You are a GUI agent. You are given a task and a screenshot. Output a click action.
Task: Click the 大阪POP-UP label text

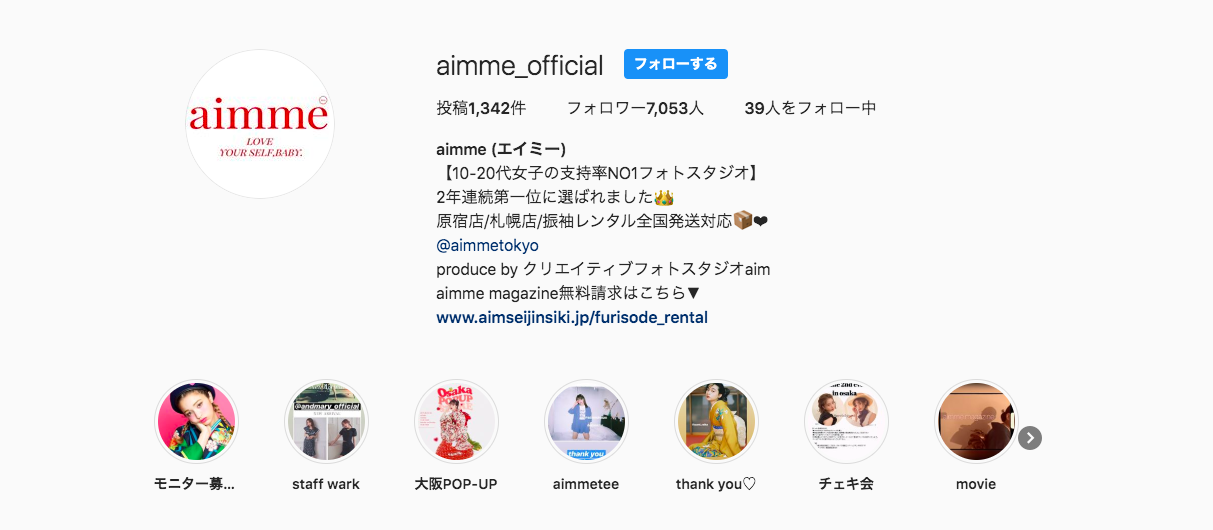pos(456,484)
